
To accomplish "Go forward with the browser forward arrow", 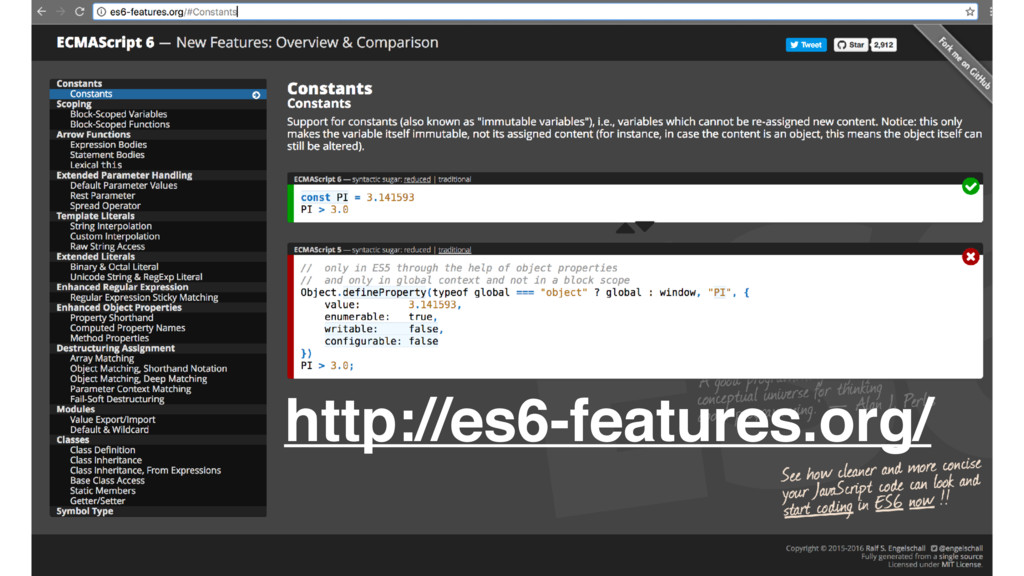I will point(61,11).
